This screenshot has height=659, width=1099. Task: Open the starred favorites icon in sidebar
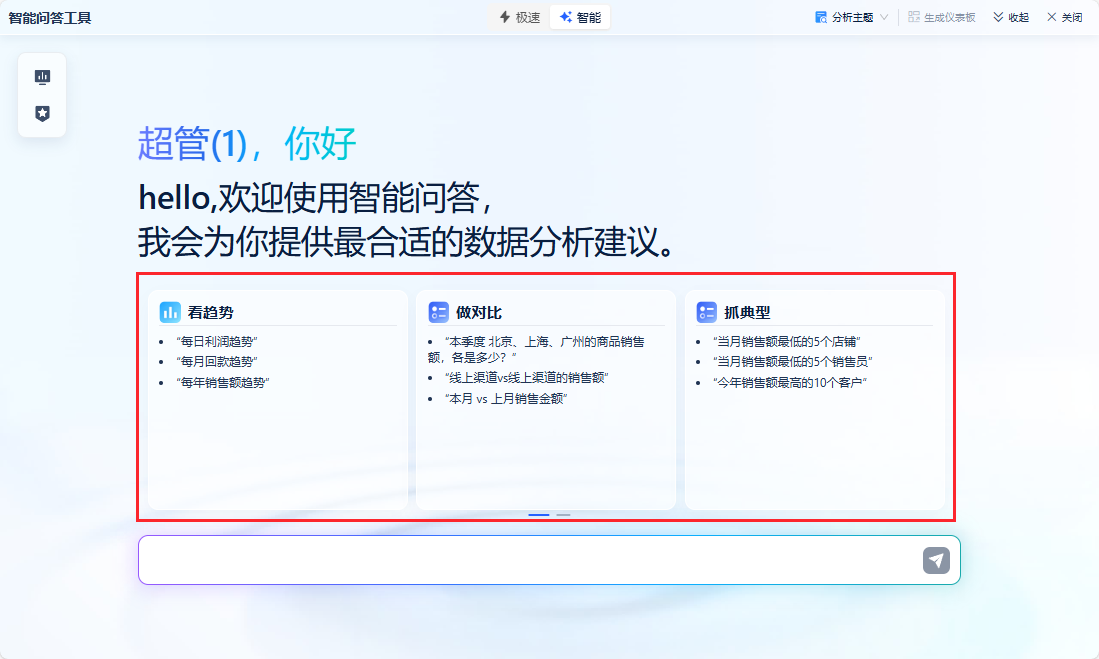[42, 114]
